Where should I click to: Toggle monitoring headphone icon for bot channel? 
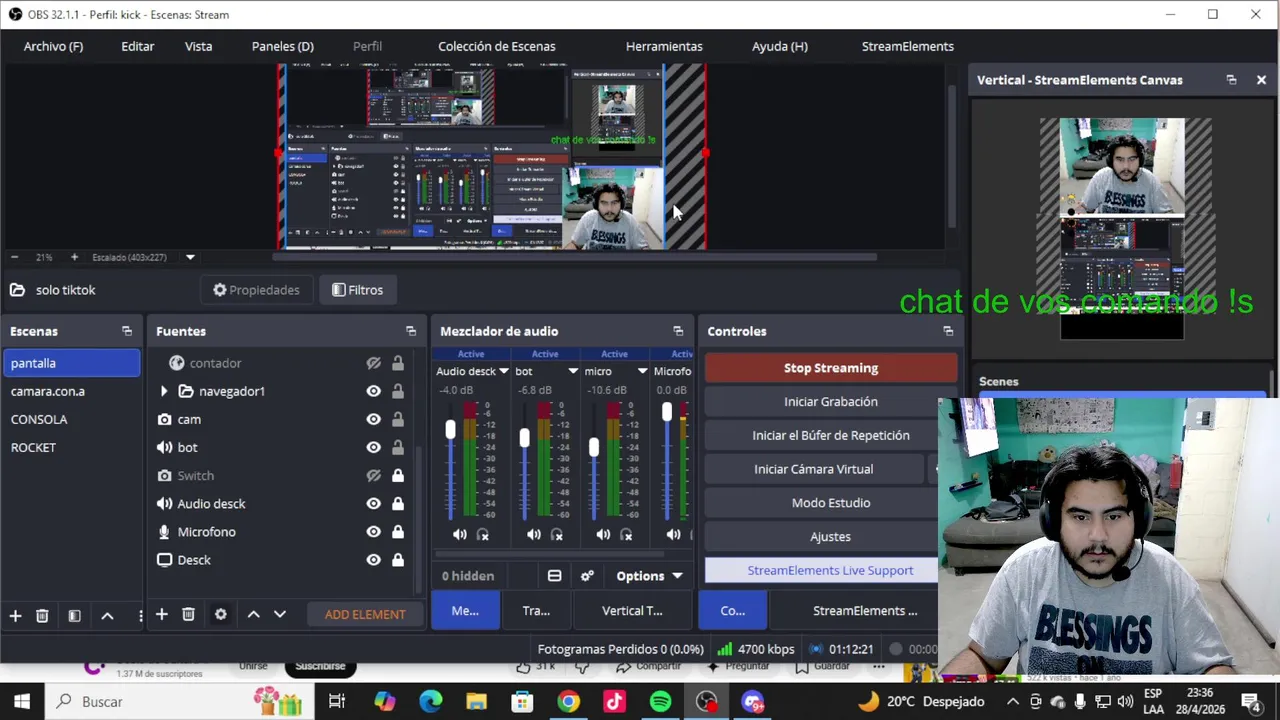tap(557, 535)
